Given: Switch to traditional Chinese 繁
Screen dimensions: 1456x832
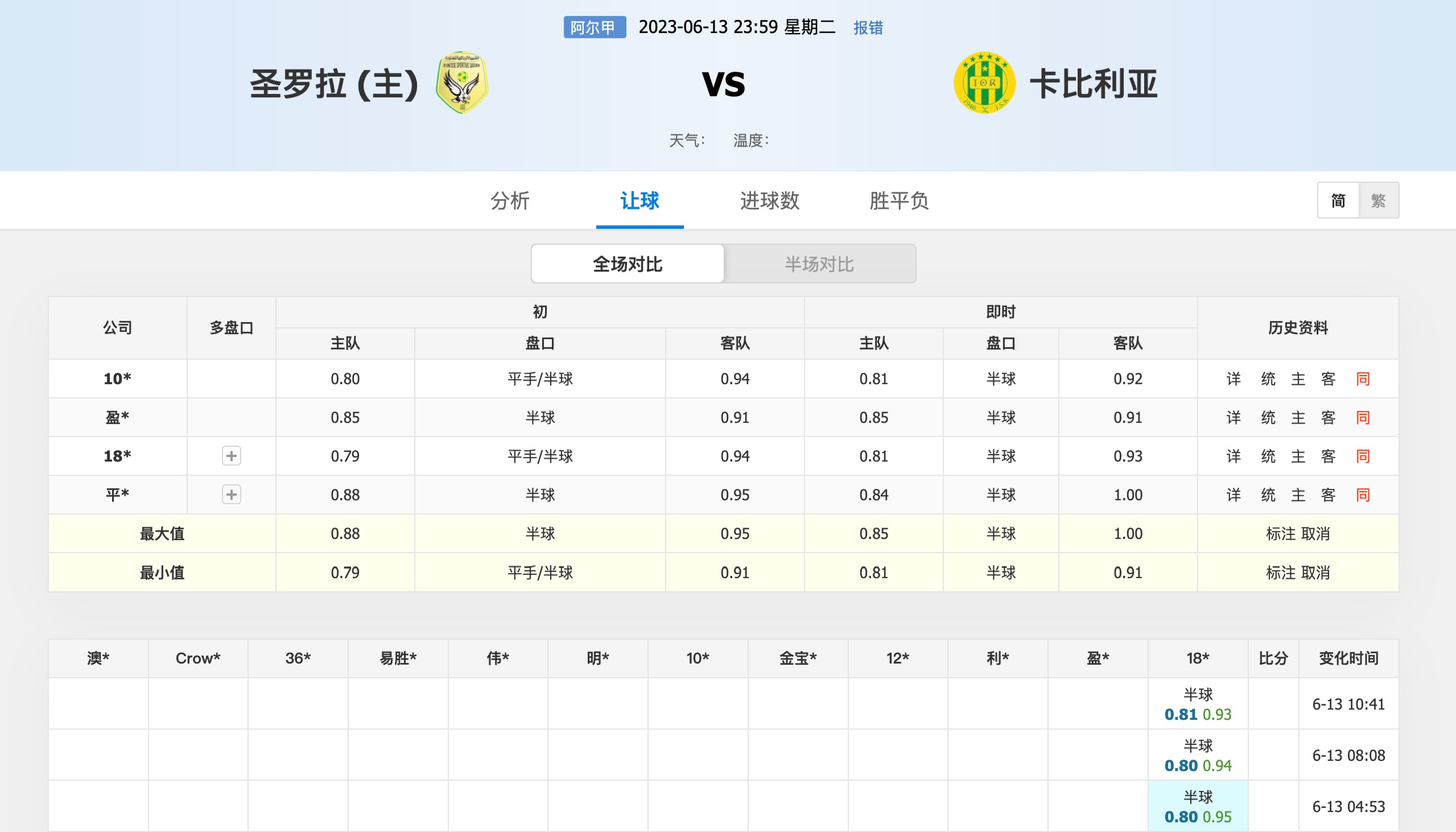Looking at the screenshot, I should pos(1378,200).
